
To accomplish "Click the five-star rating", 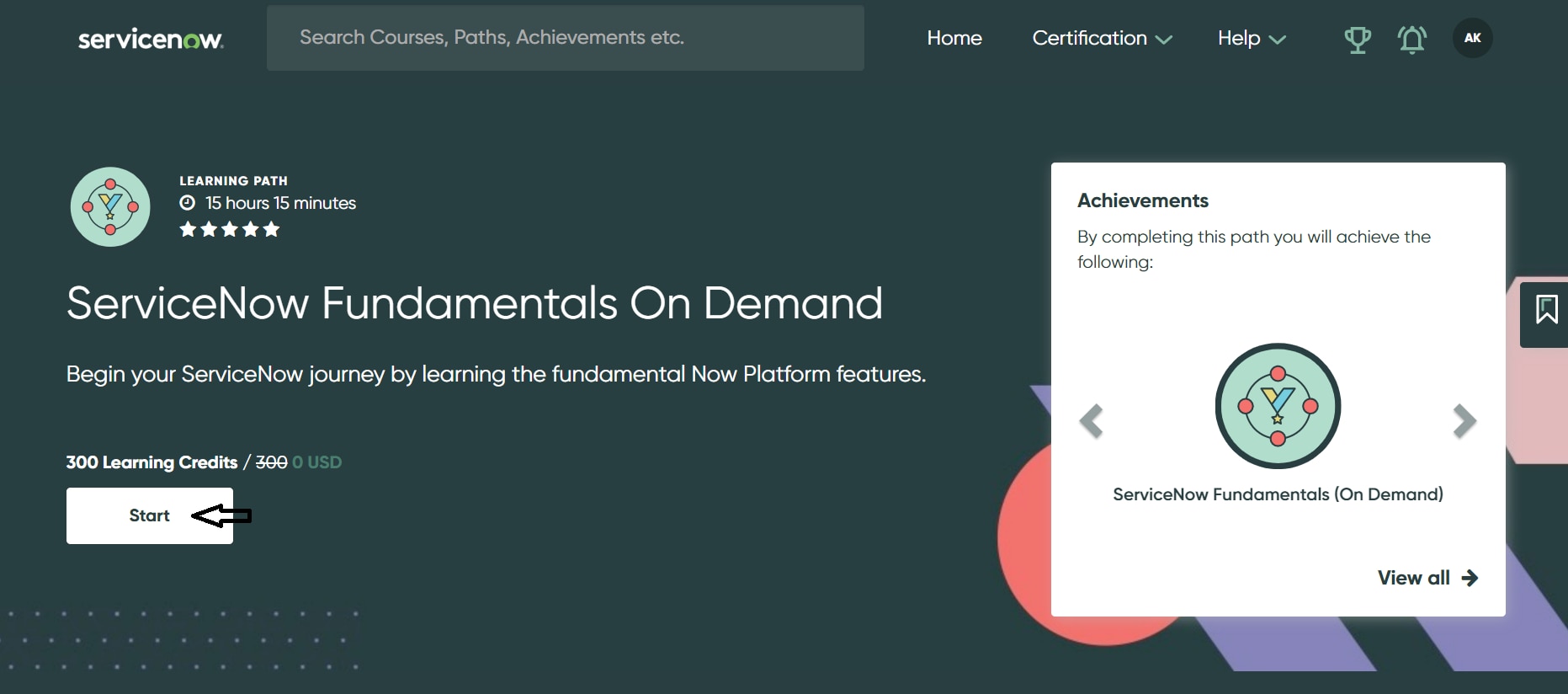I will tap(229, 229).
